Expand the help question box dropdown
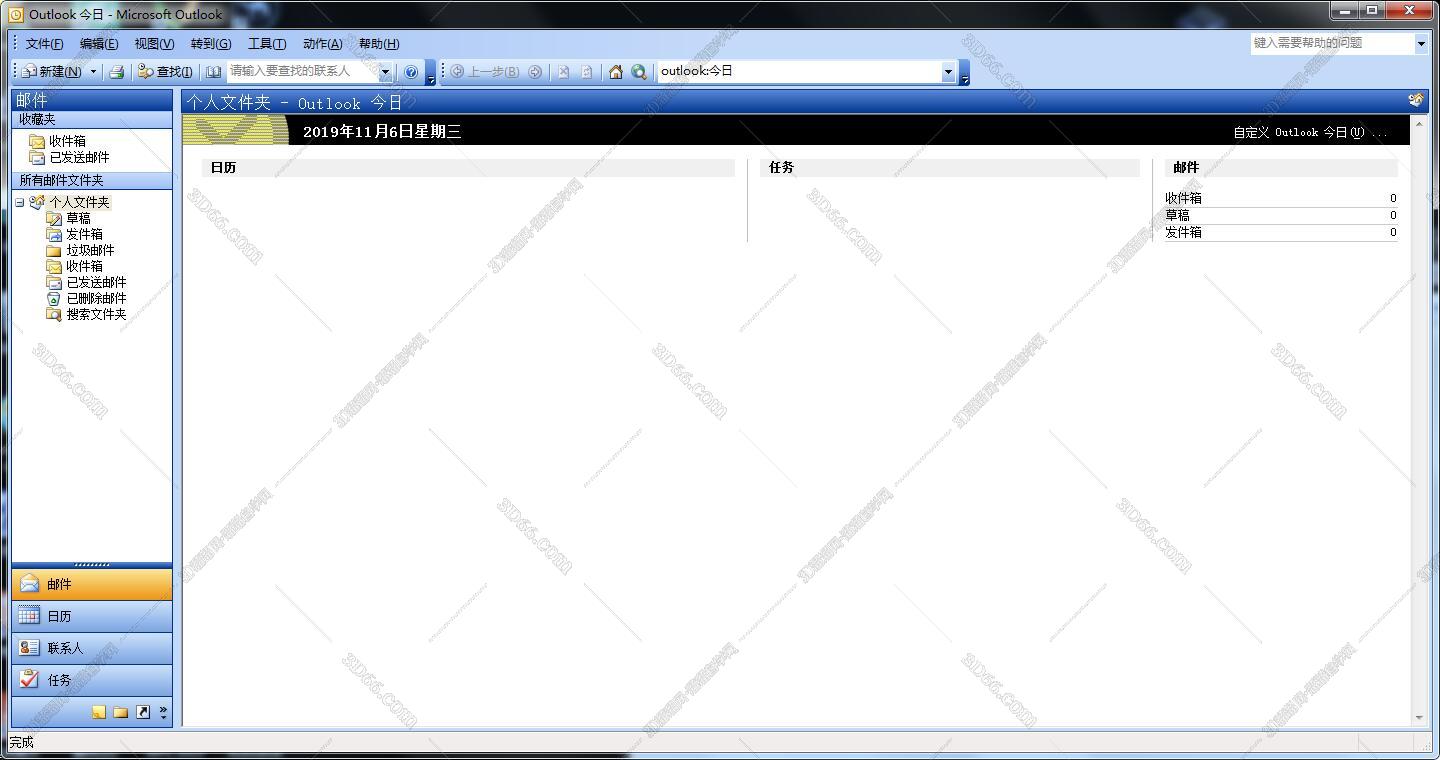Screen dimensions: 1440x760 click(1421, 43)
